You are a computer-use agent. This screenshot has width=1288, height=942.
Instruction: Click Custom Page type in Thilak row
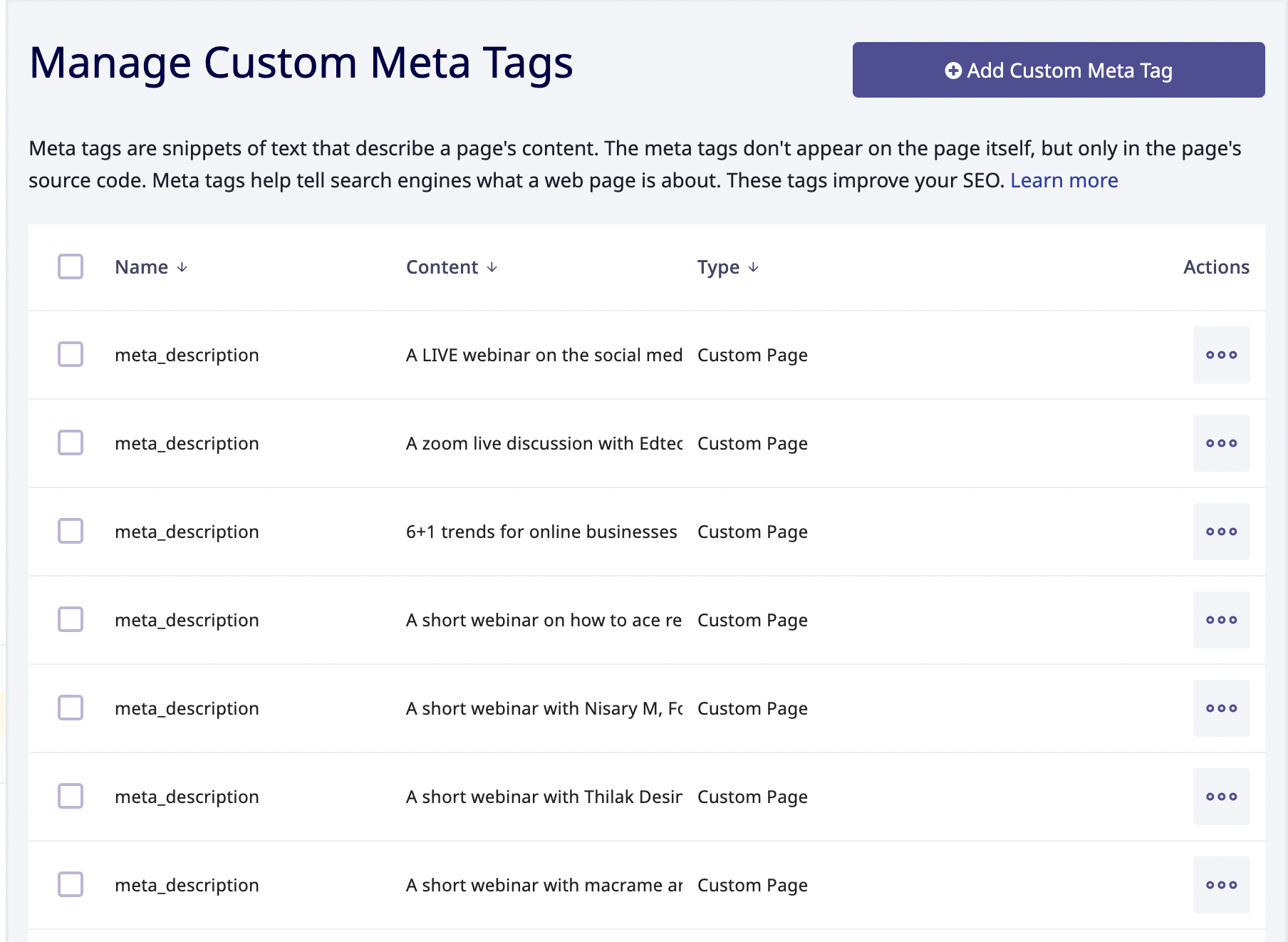[752, 797]
